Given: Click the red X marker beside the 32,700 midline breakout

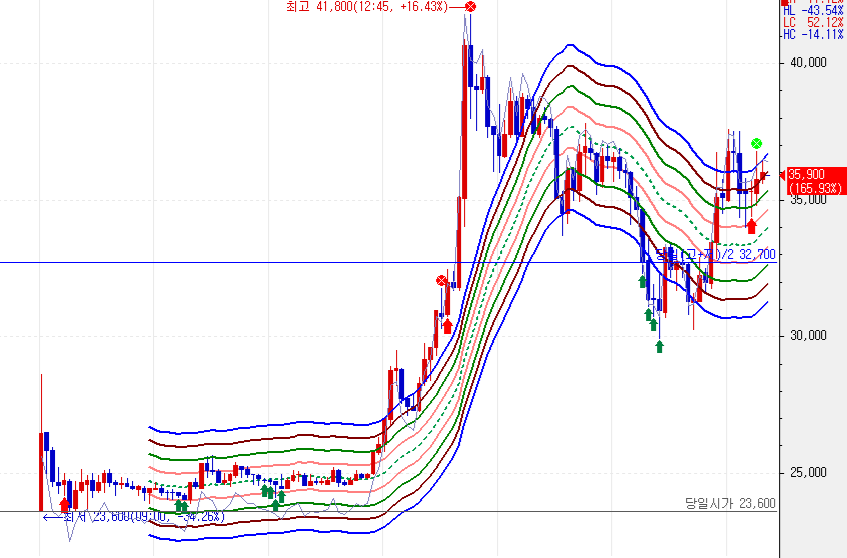Looking at the screenshot, I should click(441, 281).
